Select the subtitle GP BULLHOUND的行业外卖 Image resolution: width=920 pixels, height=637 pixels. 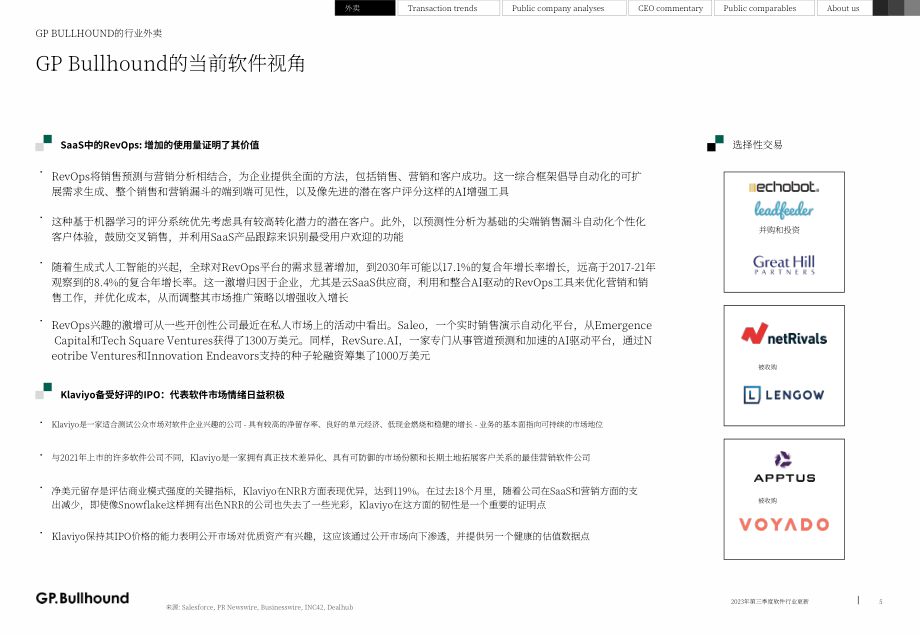99,33
